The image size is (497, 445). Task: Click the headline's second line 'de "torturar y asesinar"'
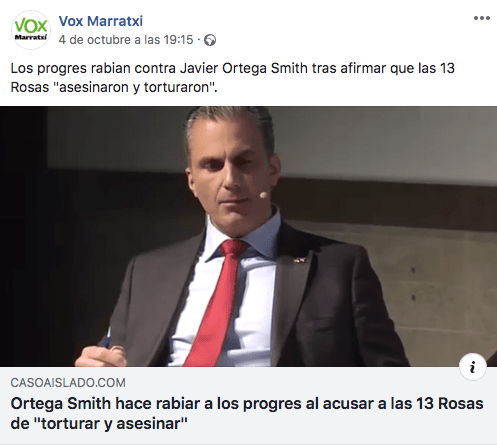(x=99, y=424)
